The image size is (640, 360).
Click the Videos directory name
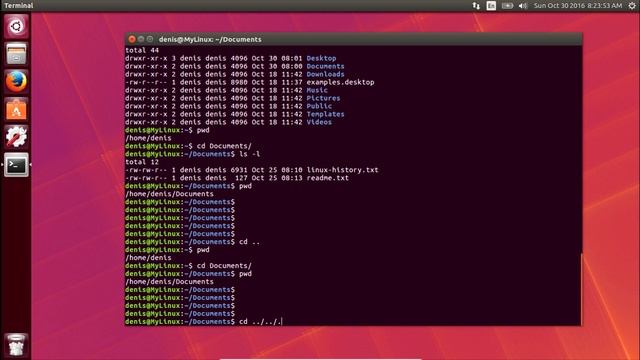pos(319,122)
